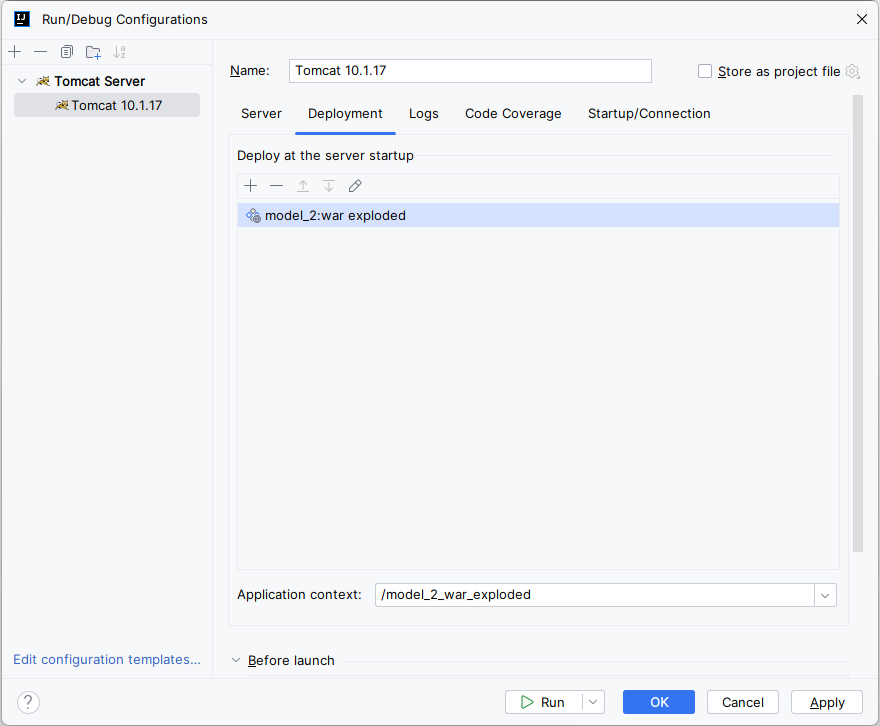Open the help question mark
Screen dimensions: 880x726
coord(28,702)
